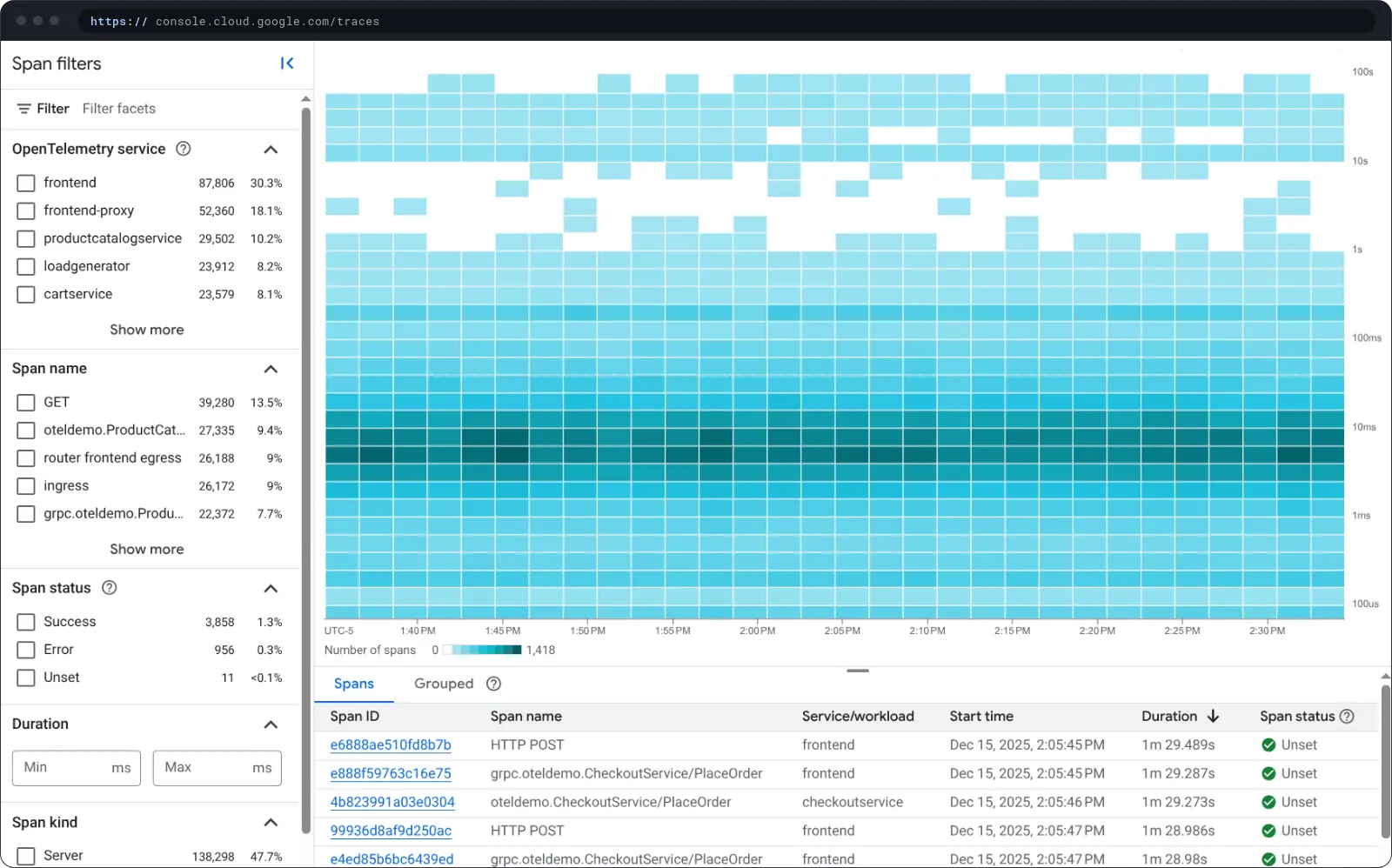Screen dimensions: 1392x868
Task: Enable the cartservice filter checkbox
Action: [26, 295]
